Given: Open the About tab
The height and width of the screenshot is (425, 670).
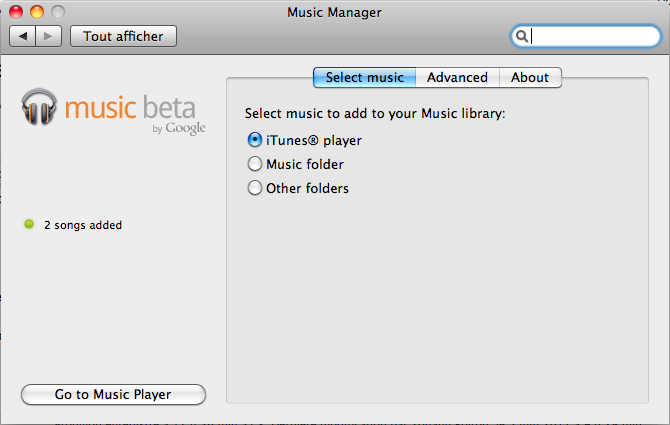Looking at the screenshot, I should 530,77.
